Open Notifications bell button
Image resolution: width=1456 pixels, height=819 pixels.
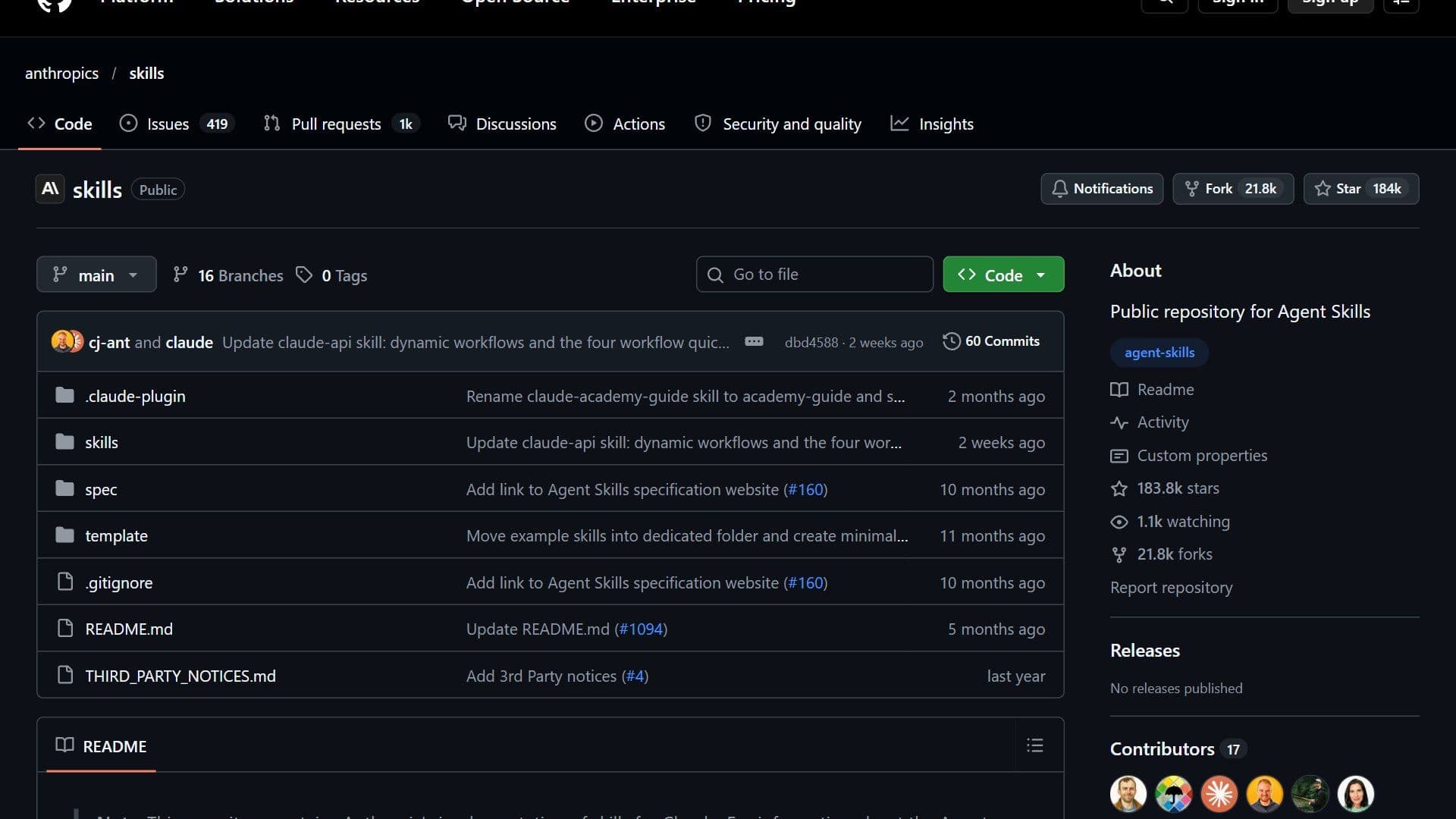1102,189
